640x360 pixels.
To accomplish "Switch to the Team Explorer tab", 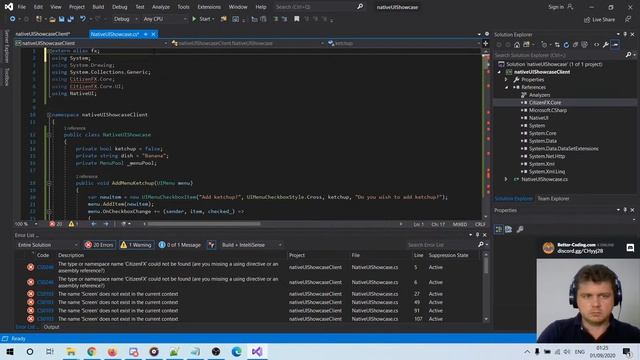I will pos(553,198).
